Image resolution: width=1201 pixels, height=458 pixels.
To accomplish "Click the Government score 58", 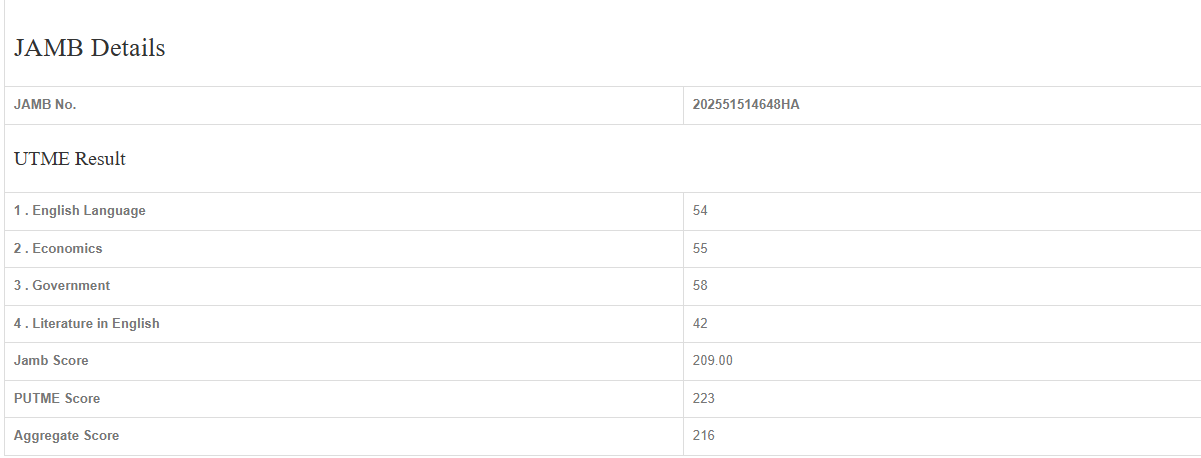I will [700, 286].
